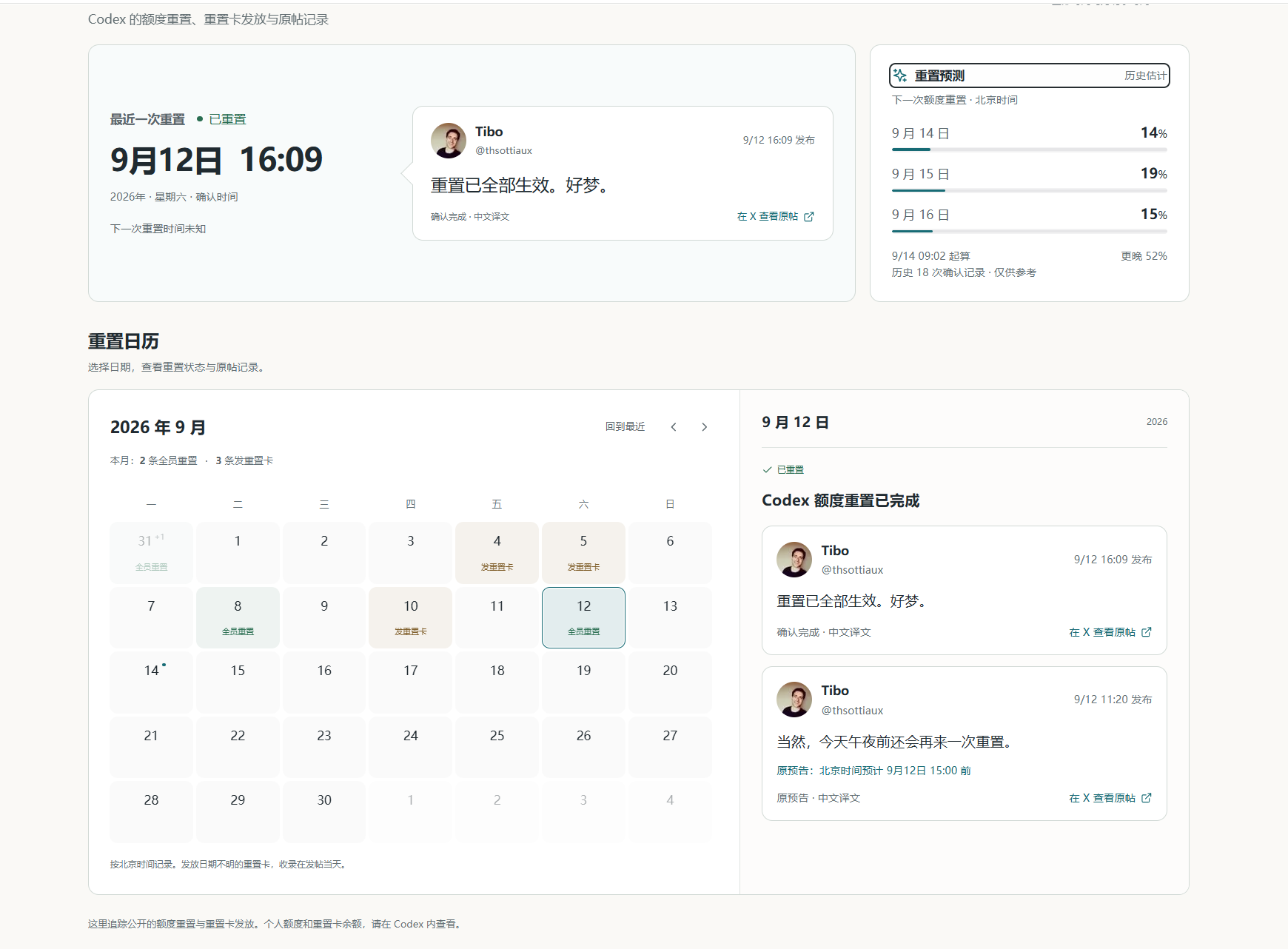Screen dimensions: 1288x949
Task: Click Tibo's avatar in the top post card
Action: 449,141
